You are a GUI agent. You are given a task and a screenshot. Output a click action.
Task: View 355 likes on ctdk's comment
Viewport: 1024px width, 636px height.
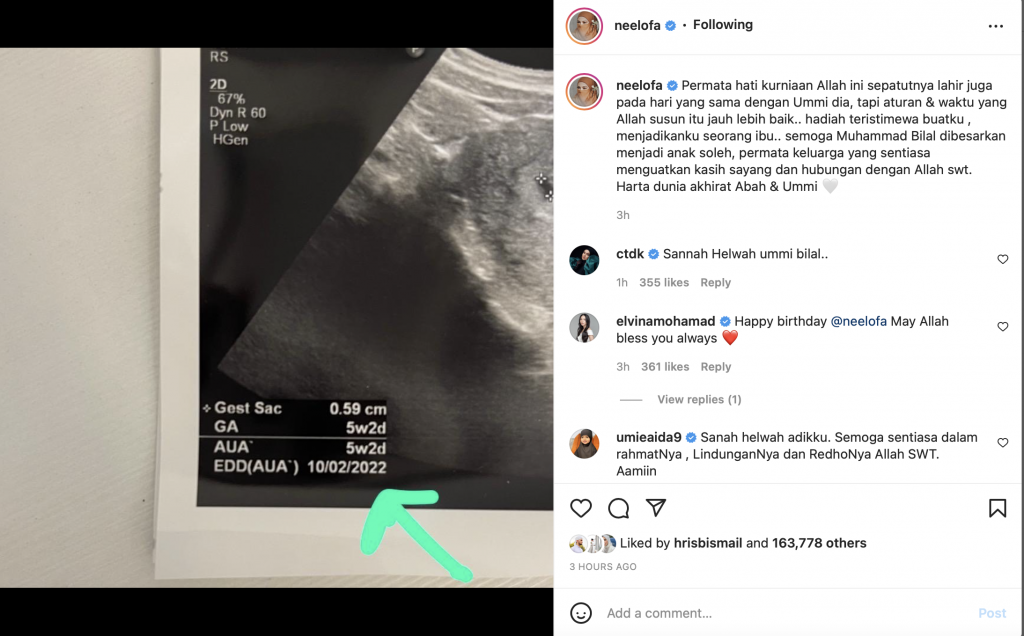click(x=664, y=283)
